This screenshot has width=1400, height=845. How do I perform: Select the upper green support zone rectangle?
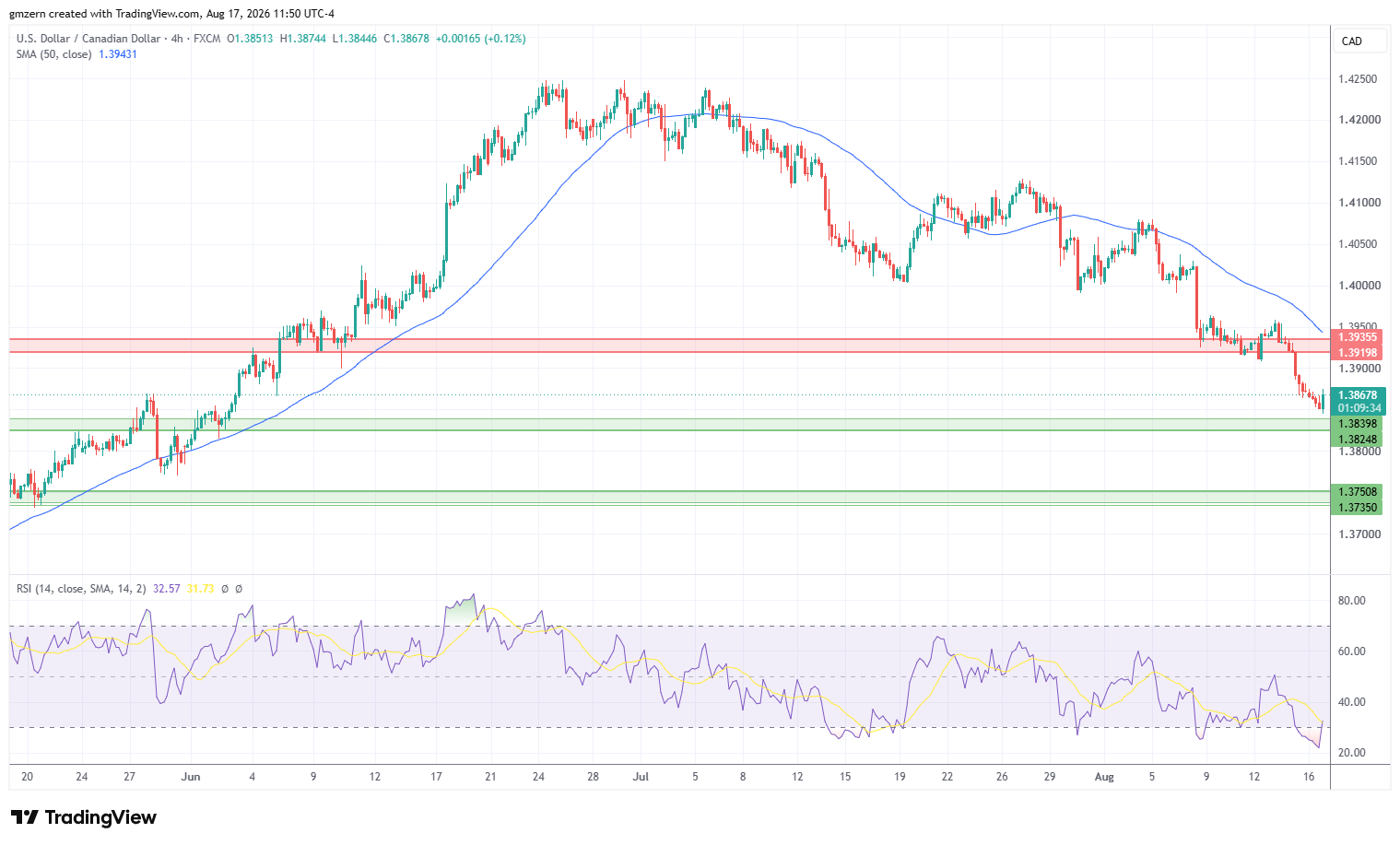[669, 424]
